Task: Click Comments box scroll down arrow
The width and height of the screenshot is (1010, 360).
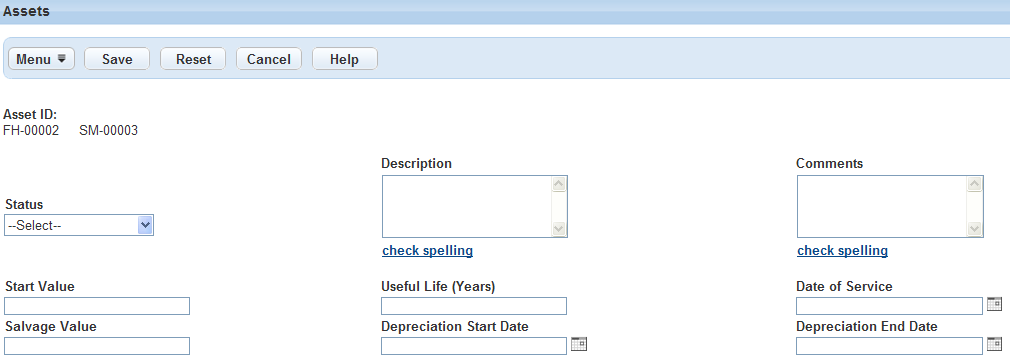Action: [x=975, y=229]
